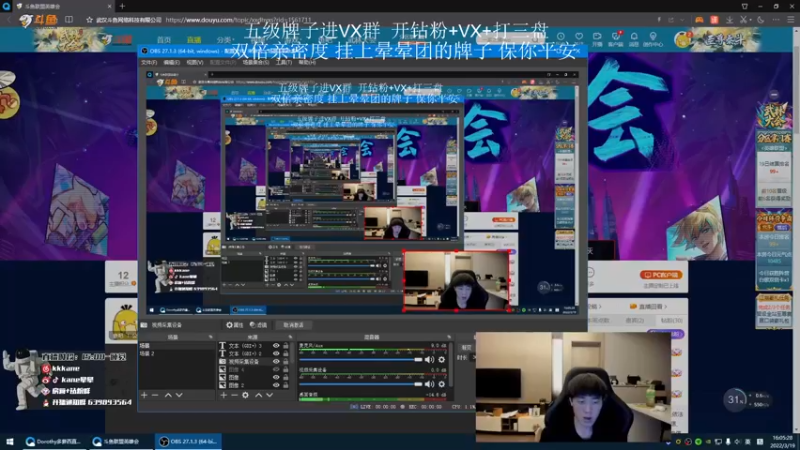Pop out the Sources dock icon
The height and width of the screenshot is (450, 800).
290,337
